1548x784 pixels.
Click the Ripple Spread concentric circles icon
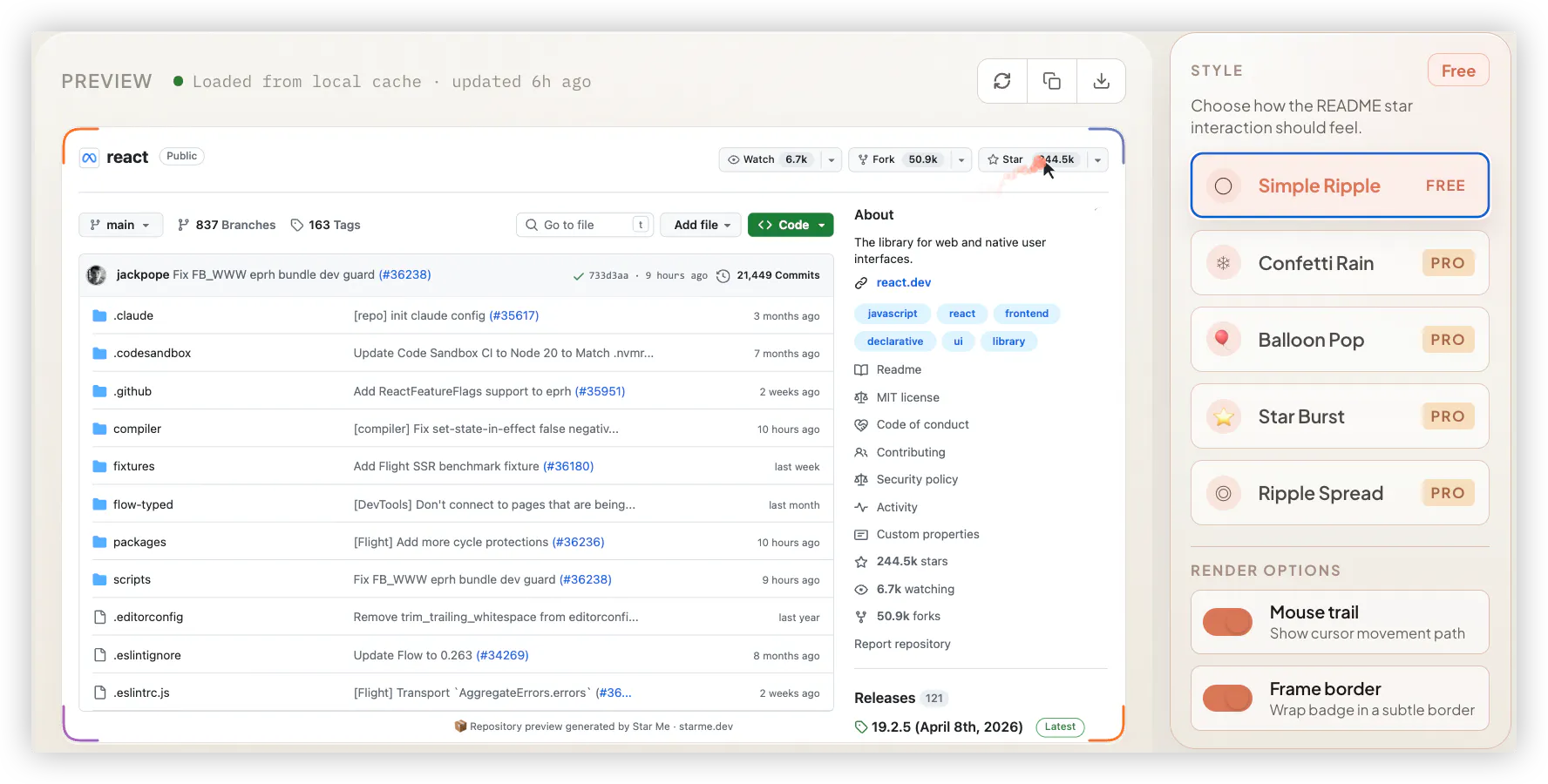(1224, 493)
